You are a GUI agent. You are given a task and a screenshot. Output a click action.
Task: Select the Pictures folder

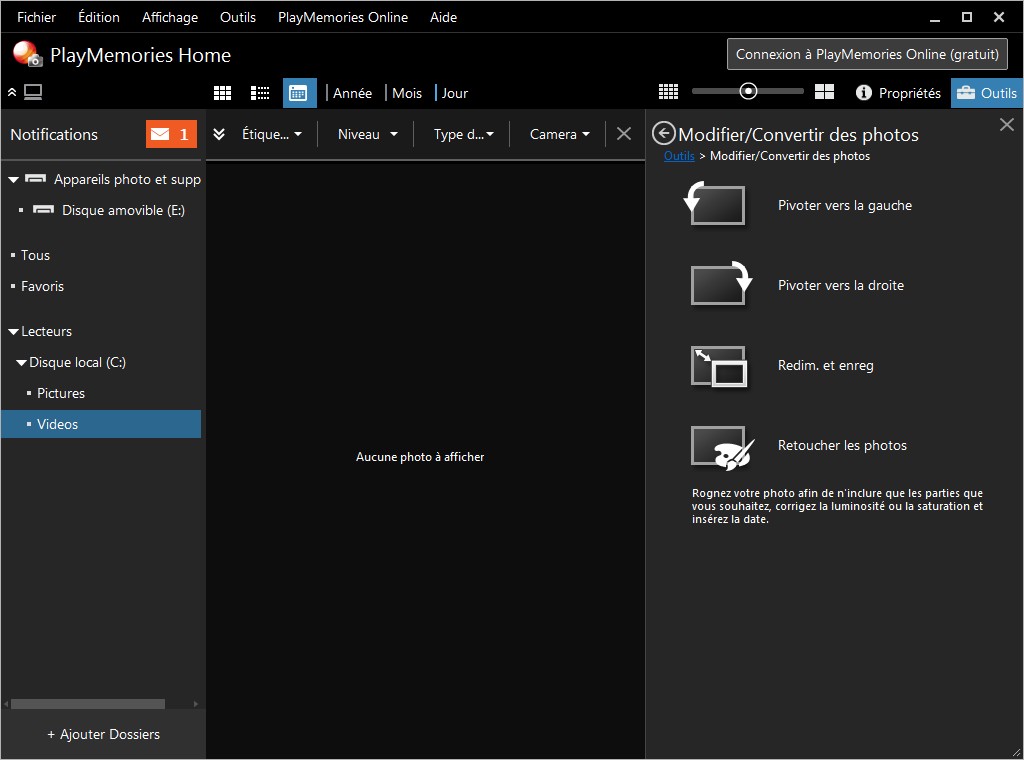61,393
